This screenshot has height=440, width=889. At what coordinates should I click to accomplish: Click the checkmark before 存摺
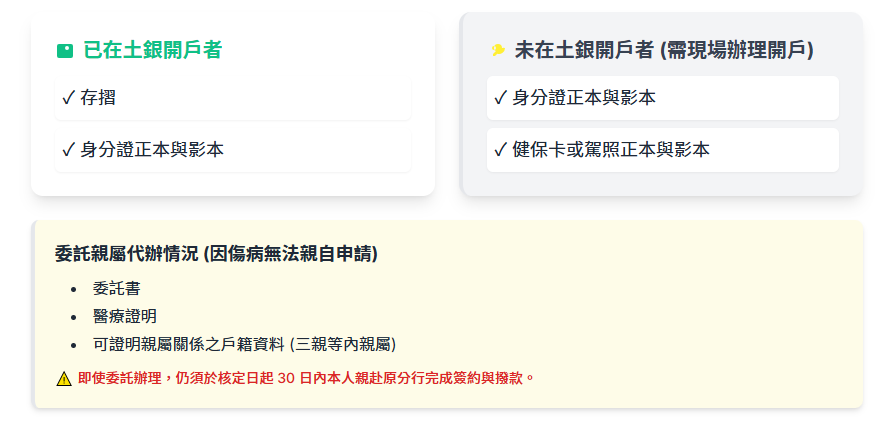tap(68, 98)
